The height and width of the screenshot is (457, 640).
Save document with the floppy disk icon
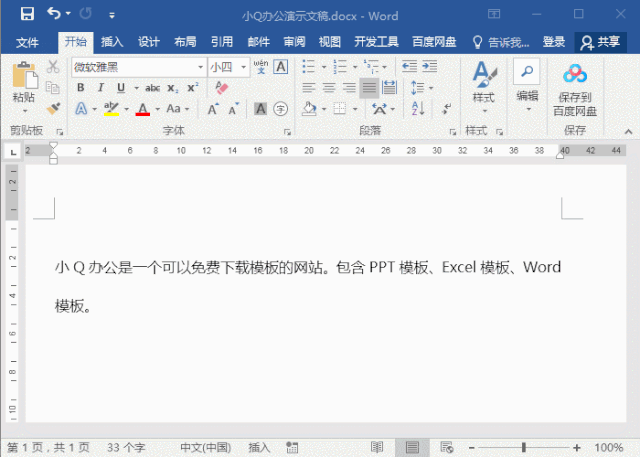(27, 14)
